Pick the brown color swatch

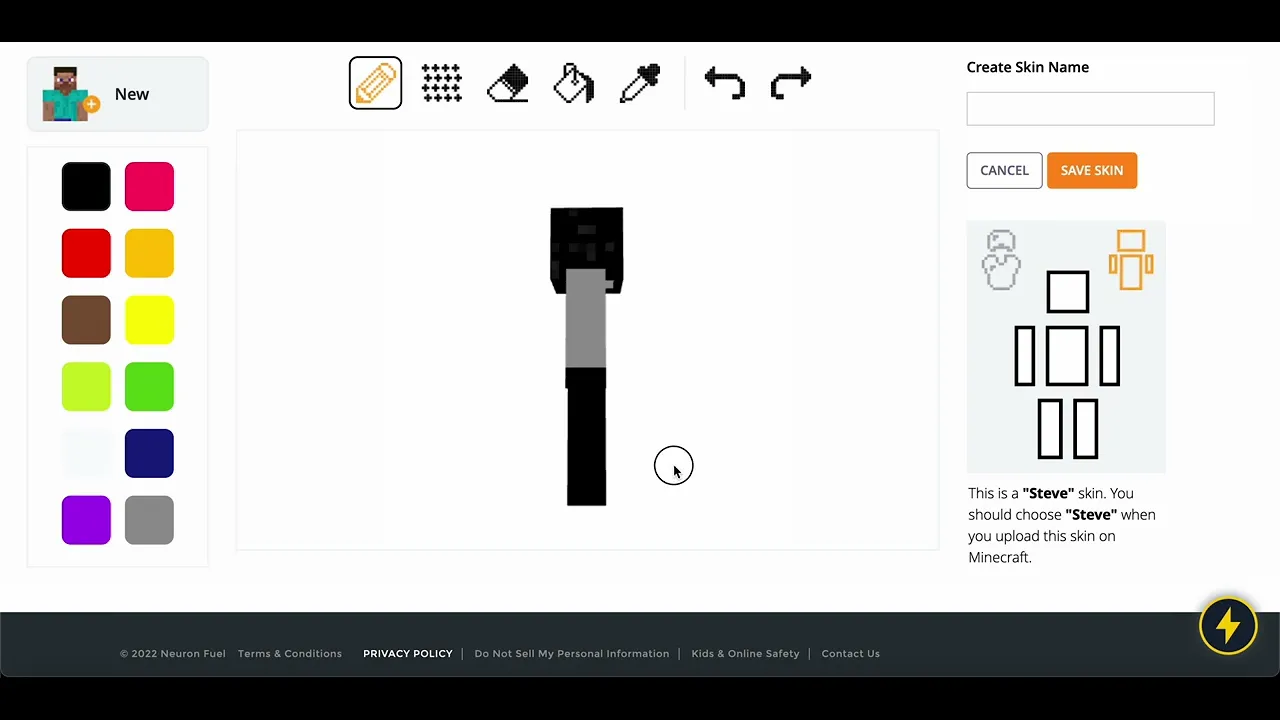coord(86,320)
